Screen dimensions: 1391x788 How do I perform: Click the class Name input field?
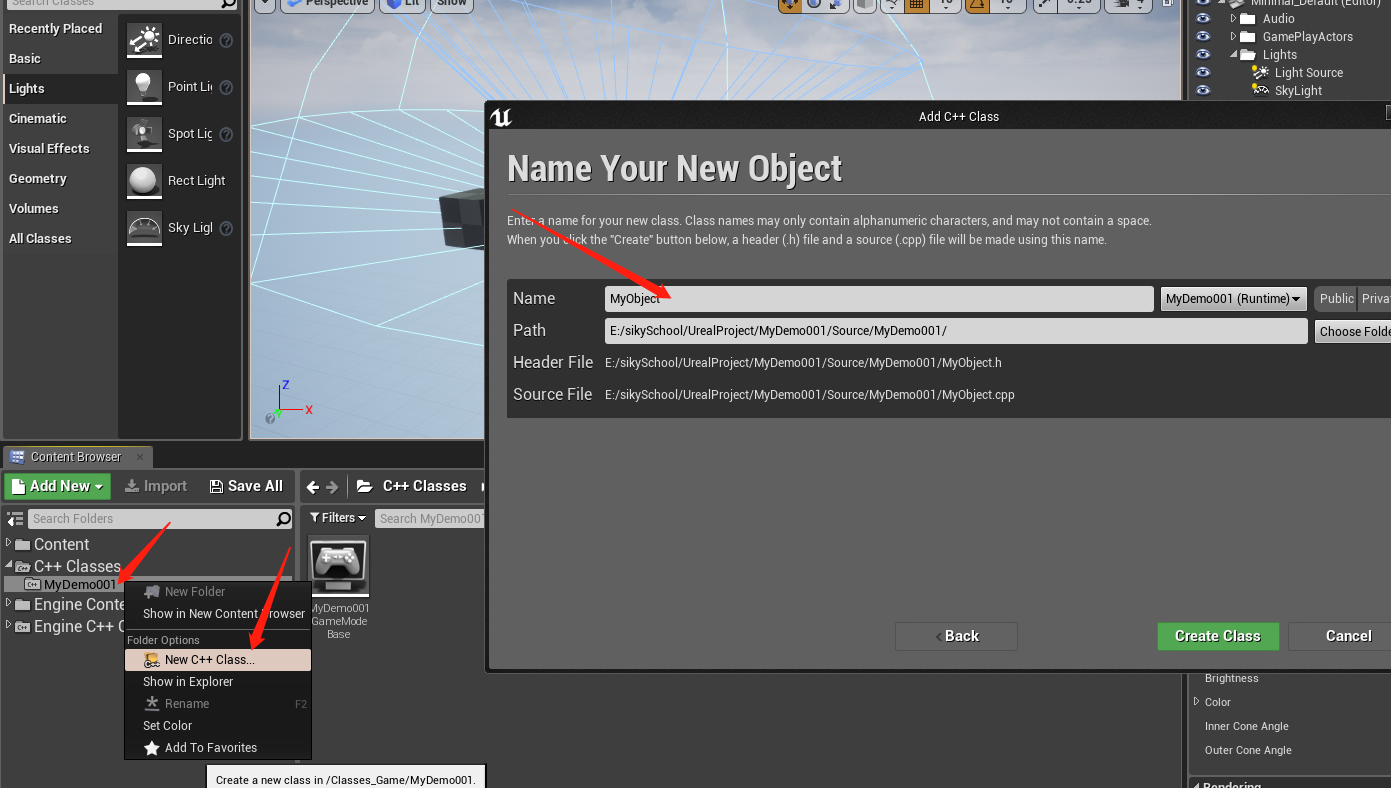pyautogui.click(x=879, y=299)
